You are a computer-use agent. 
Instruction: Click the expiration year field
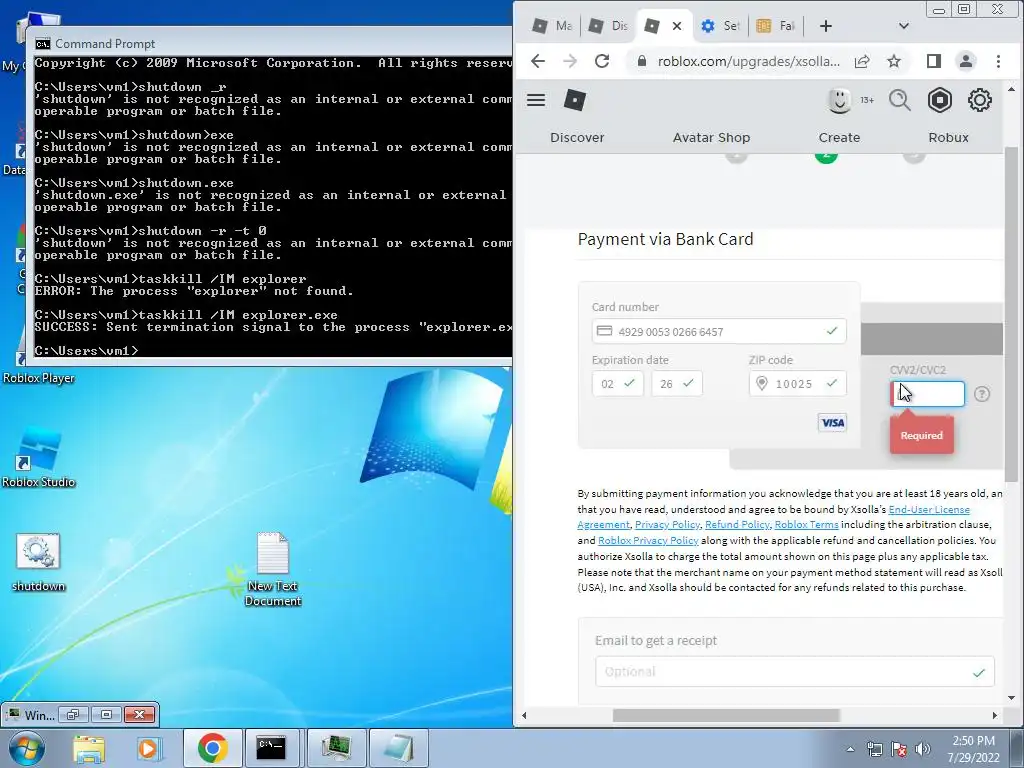[677, 383]
